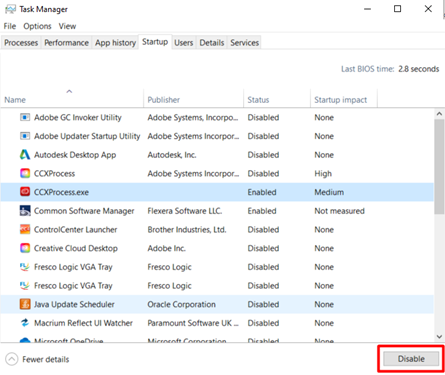Switch to the Details tab
The width and height of the screenshot is (445, 375).
(x=212, y=43)
